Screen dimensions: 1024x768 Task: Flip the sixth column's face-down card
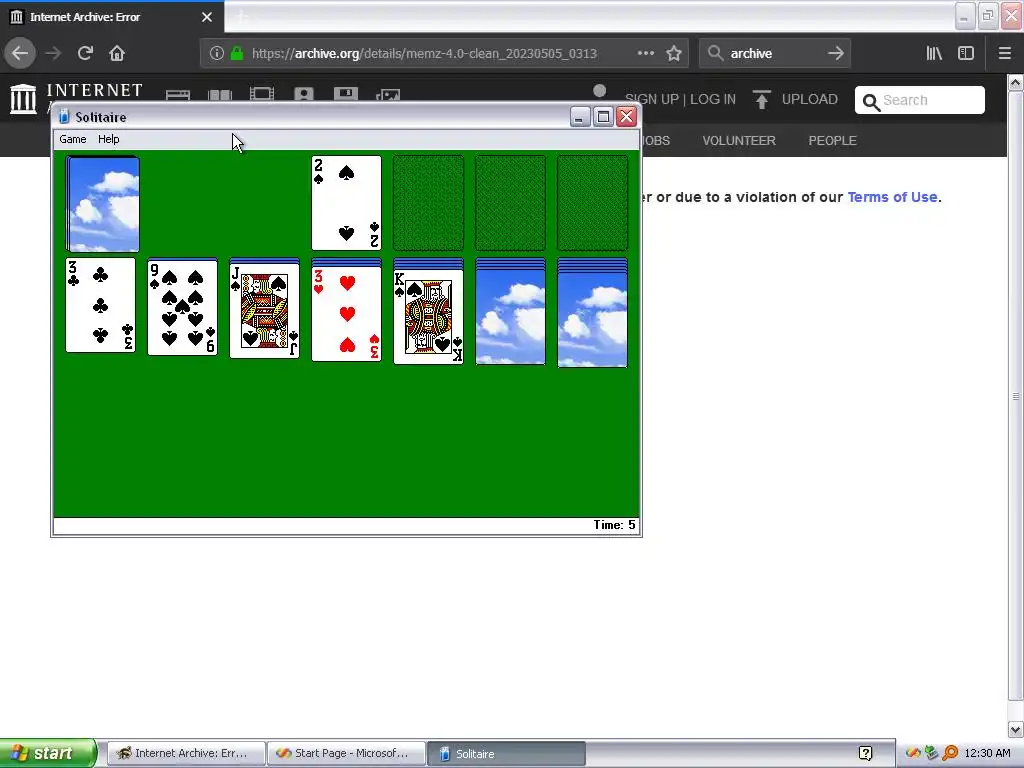tap(510, 317)
